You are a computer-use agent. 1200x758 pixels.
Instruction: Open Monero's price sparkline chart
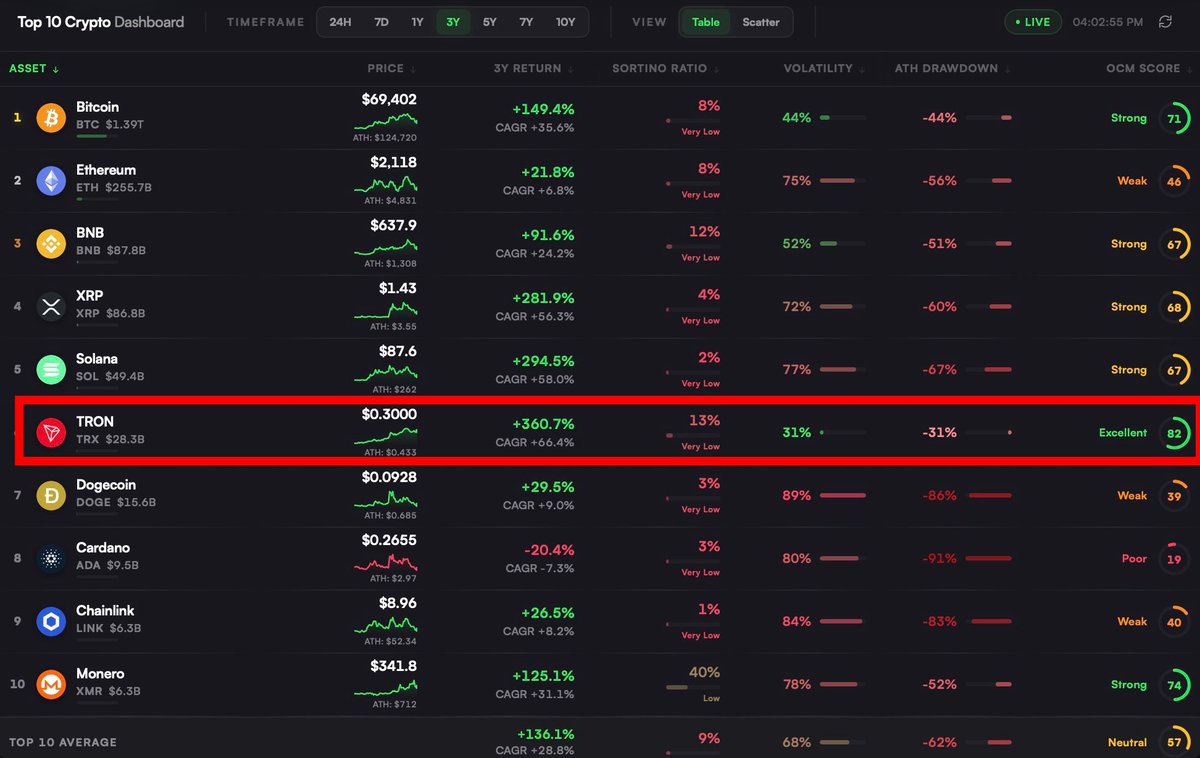coord(386,688)
